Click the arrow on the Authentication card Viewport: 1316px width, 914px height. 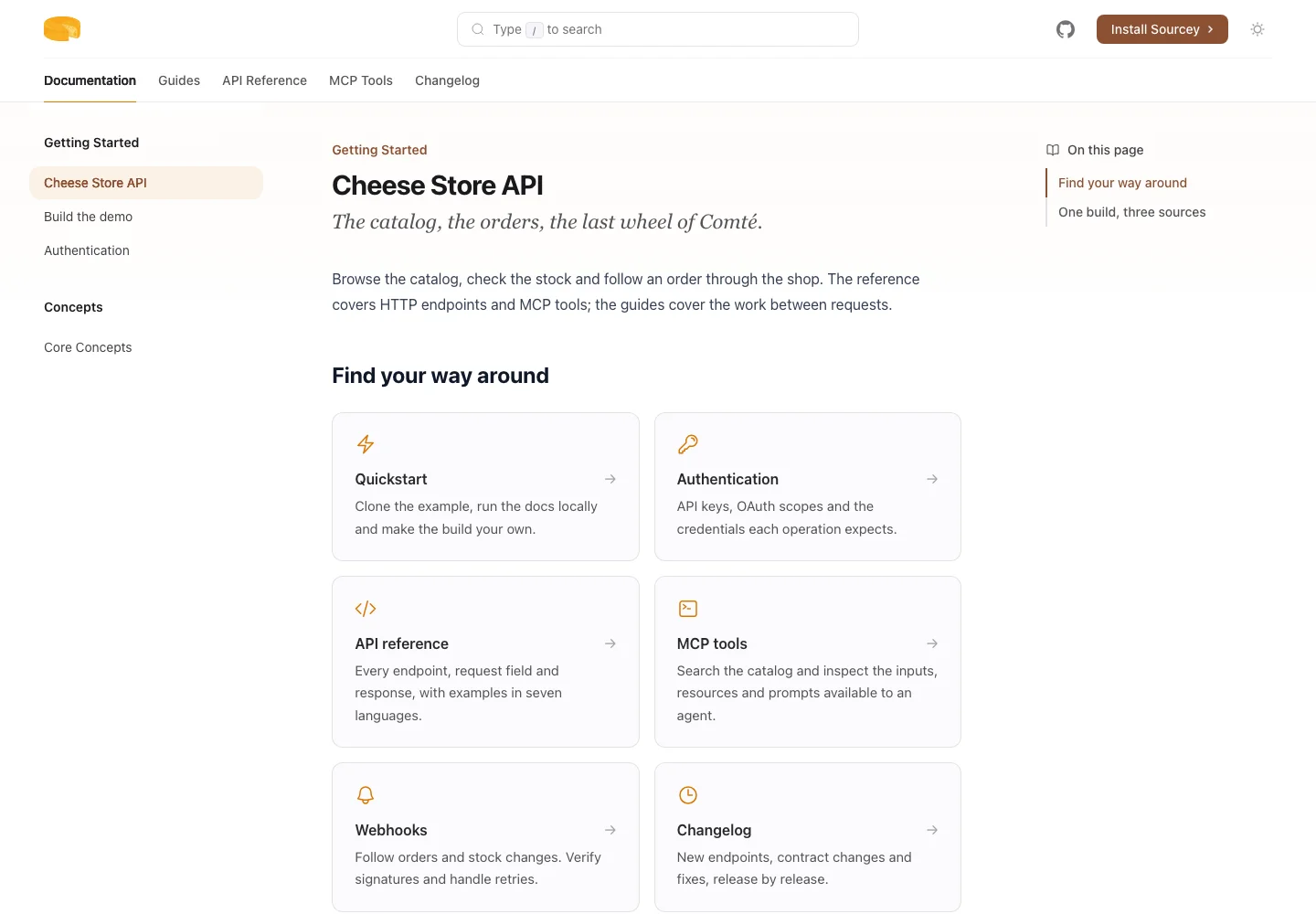pyautogui.click(x=932, y=479)
